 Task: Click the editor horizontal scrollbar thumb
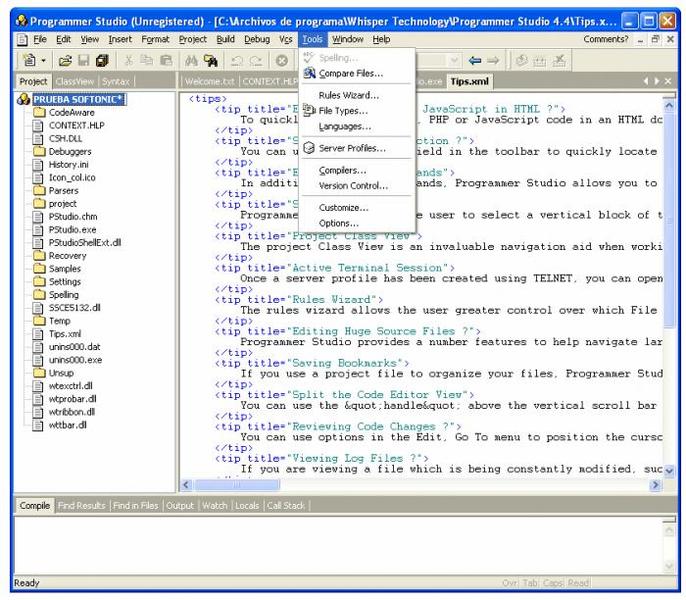click(x=237, y=484)
